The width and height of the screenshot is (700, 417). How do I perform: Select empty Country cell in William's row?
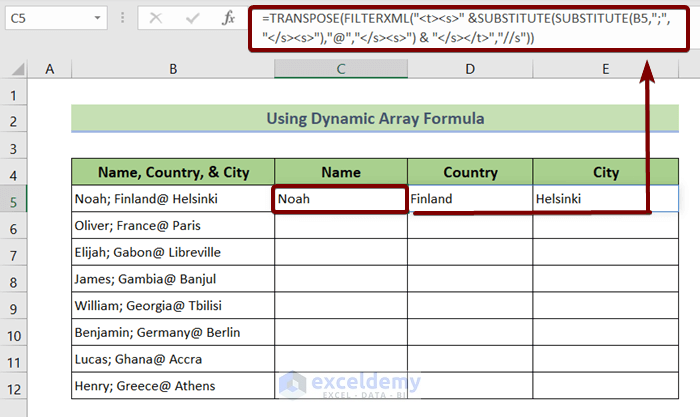[470, 306]
